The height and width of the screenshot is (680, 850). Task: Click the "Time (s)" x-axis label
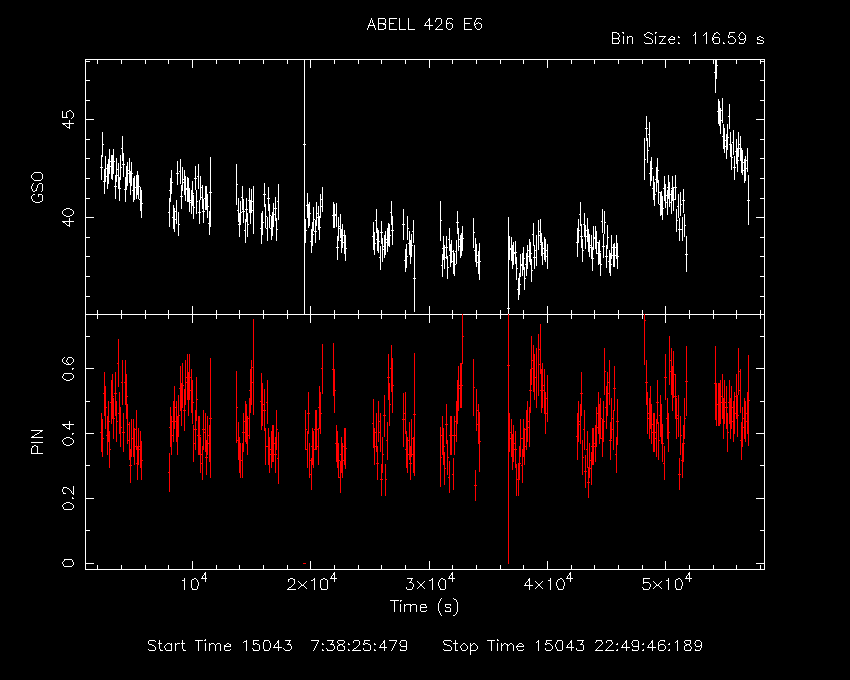click(424, 606)
